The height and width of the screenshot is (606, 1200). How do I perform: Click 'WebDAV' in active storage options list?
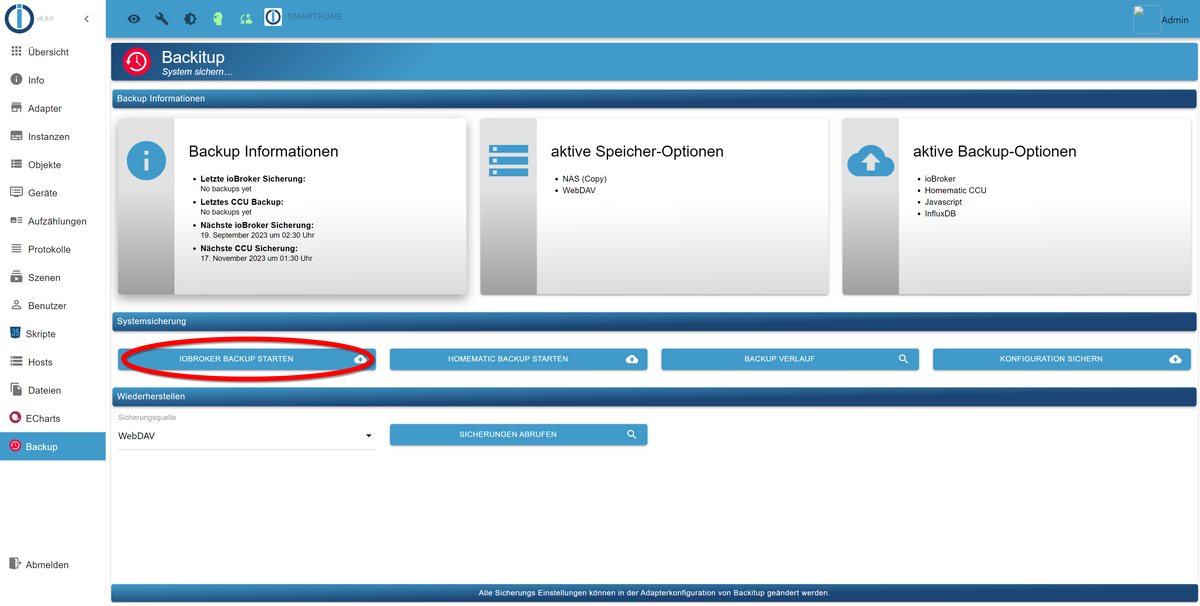pyautogui.click(x=579, y=190)
